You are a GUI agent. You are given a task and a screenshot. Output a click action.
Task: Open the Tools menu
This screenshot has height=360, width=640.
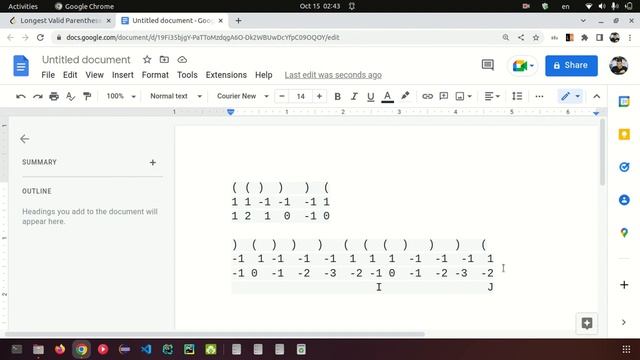(187, 75)
